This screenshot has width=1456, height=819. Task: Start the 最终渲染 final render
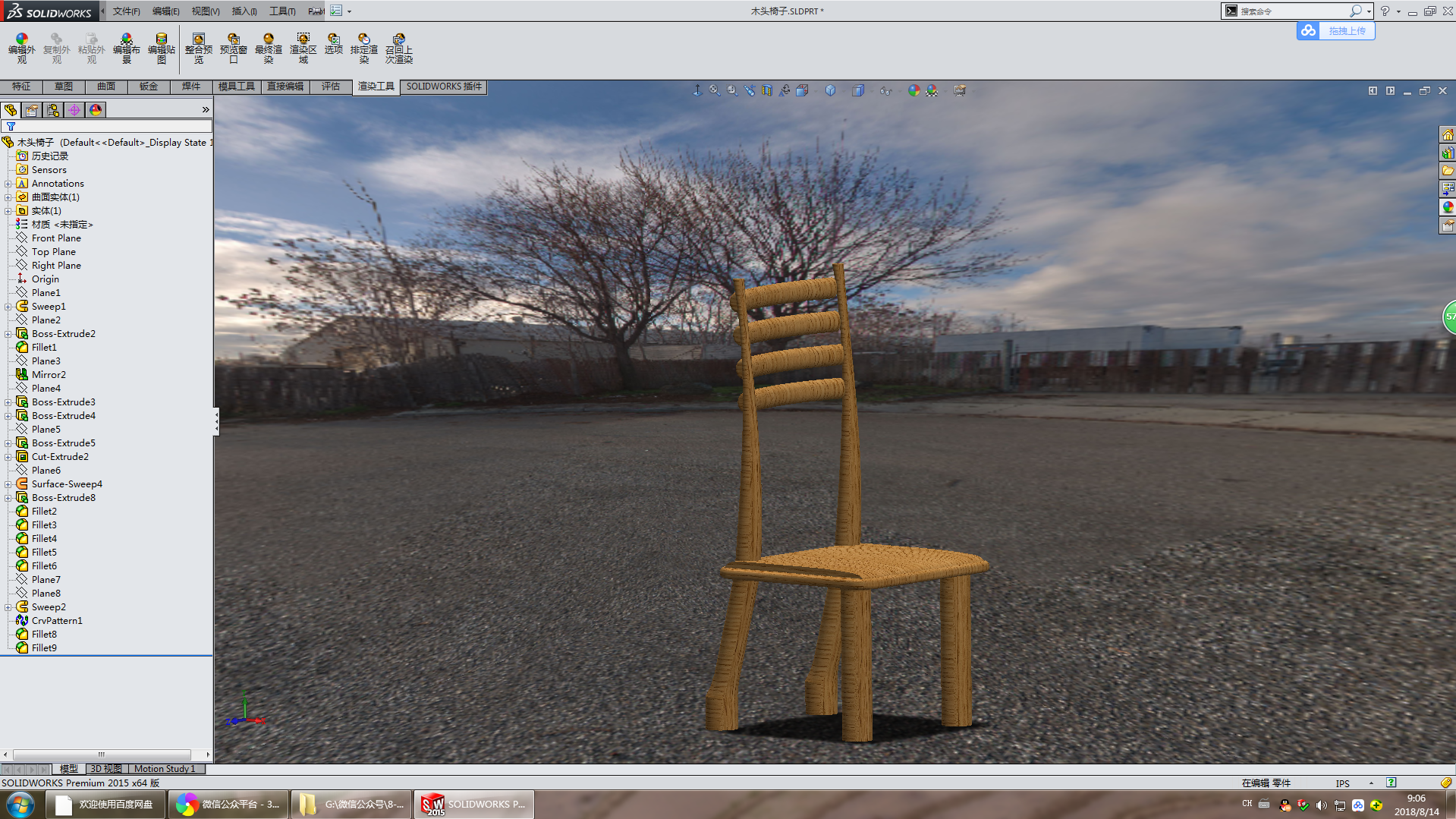269,48
